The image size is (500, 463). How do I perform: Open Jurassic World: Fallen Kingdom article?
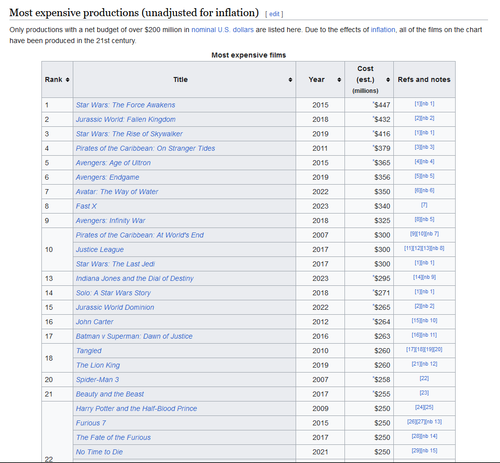click(126, 119)
